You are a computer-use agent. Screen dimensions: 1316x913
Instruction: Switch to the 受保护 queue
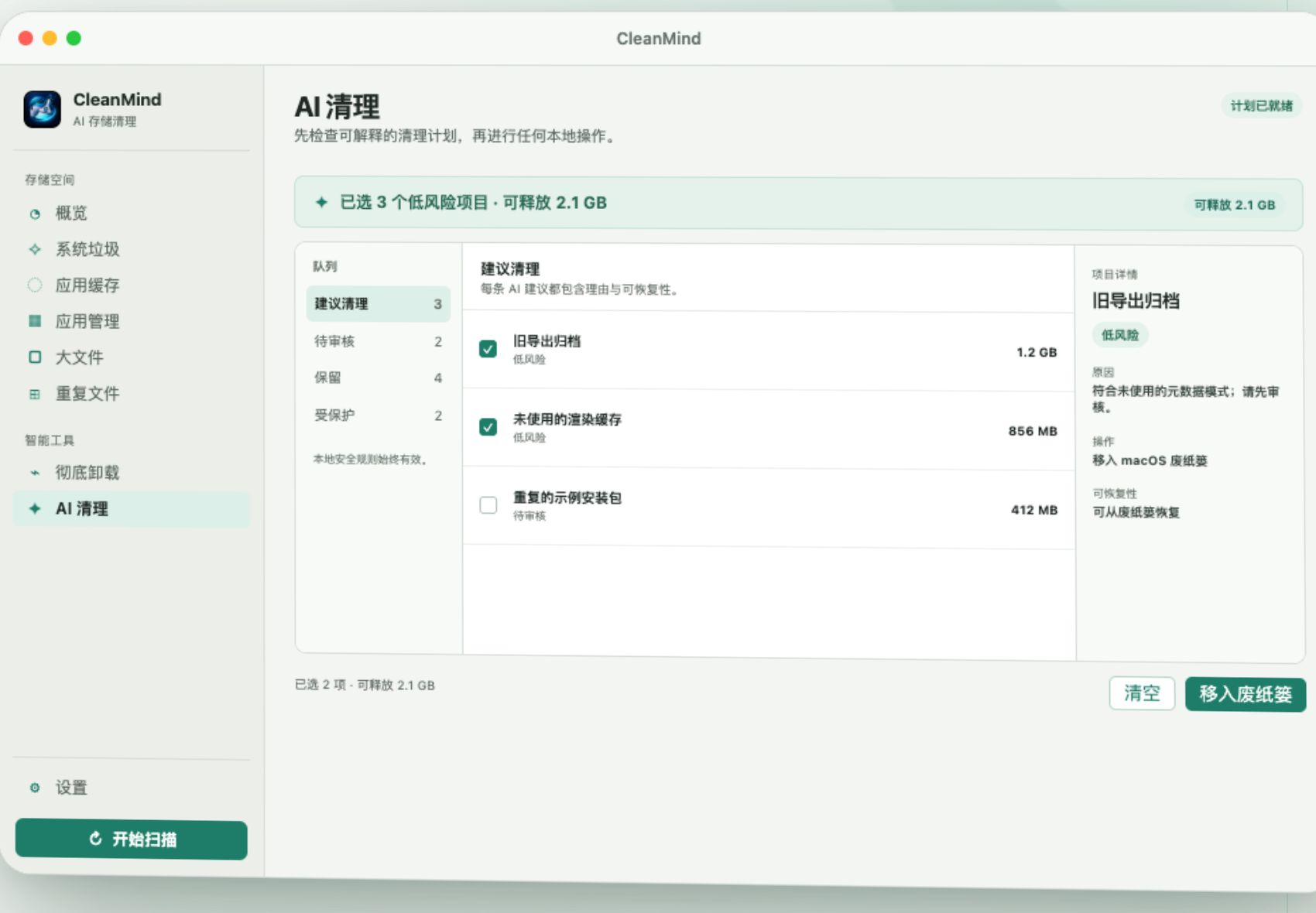click(378, 415)
